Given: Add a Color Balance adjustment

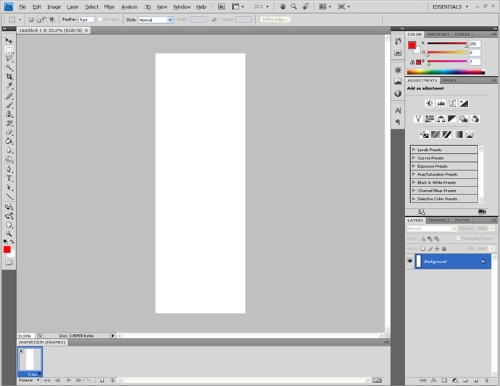Looking at the screenshot, I should pos(441,119).
